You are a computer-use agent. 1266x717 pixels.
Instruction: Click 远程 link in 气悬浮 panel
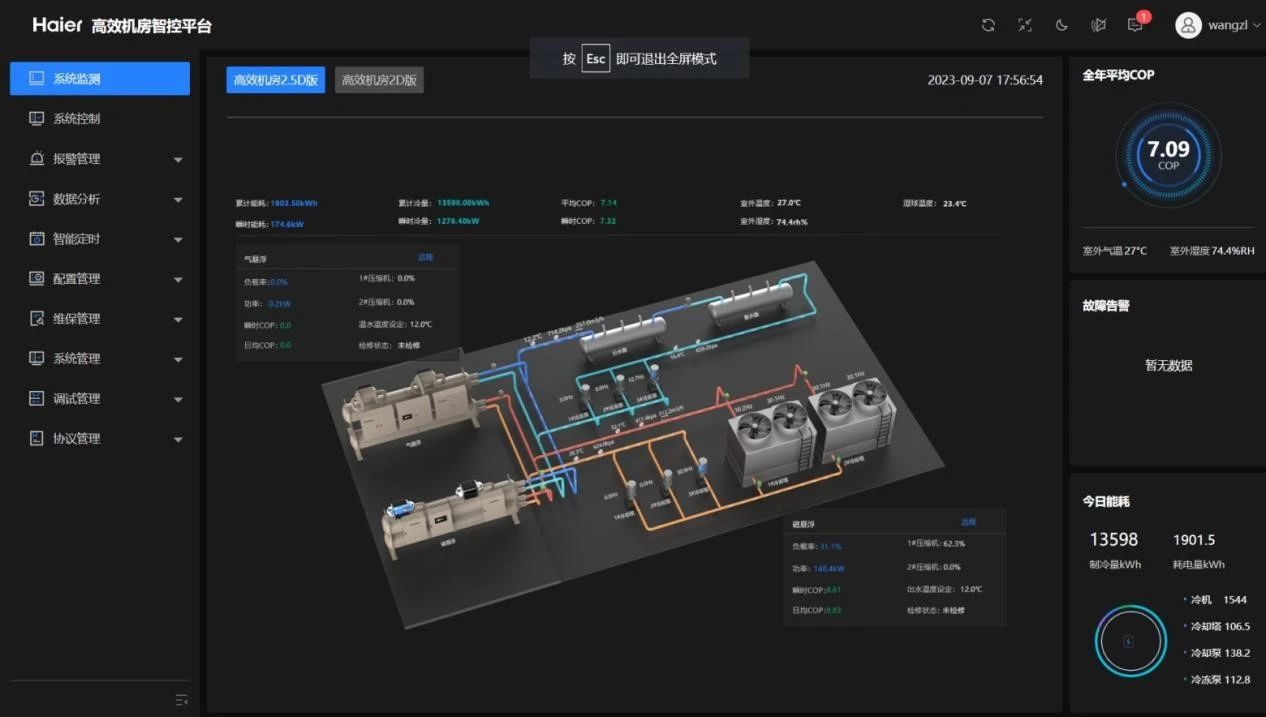point(425,257)
